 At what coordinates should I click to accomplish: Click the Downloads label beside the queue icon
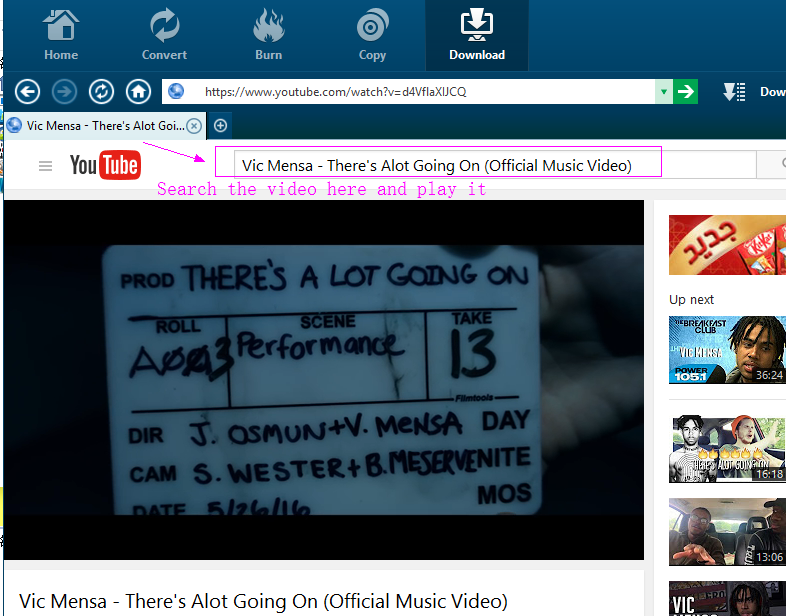(x=772, y=92)
